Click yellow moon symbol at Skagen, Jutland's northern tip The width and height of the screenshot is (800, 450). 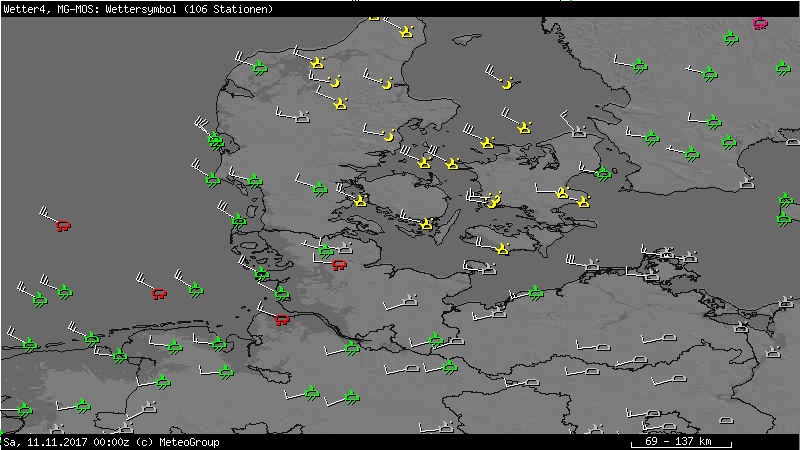tap(407, 32)
